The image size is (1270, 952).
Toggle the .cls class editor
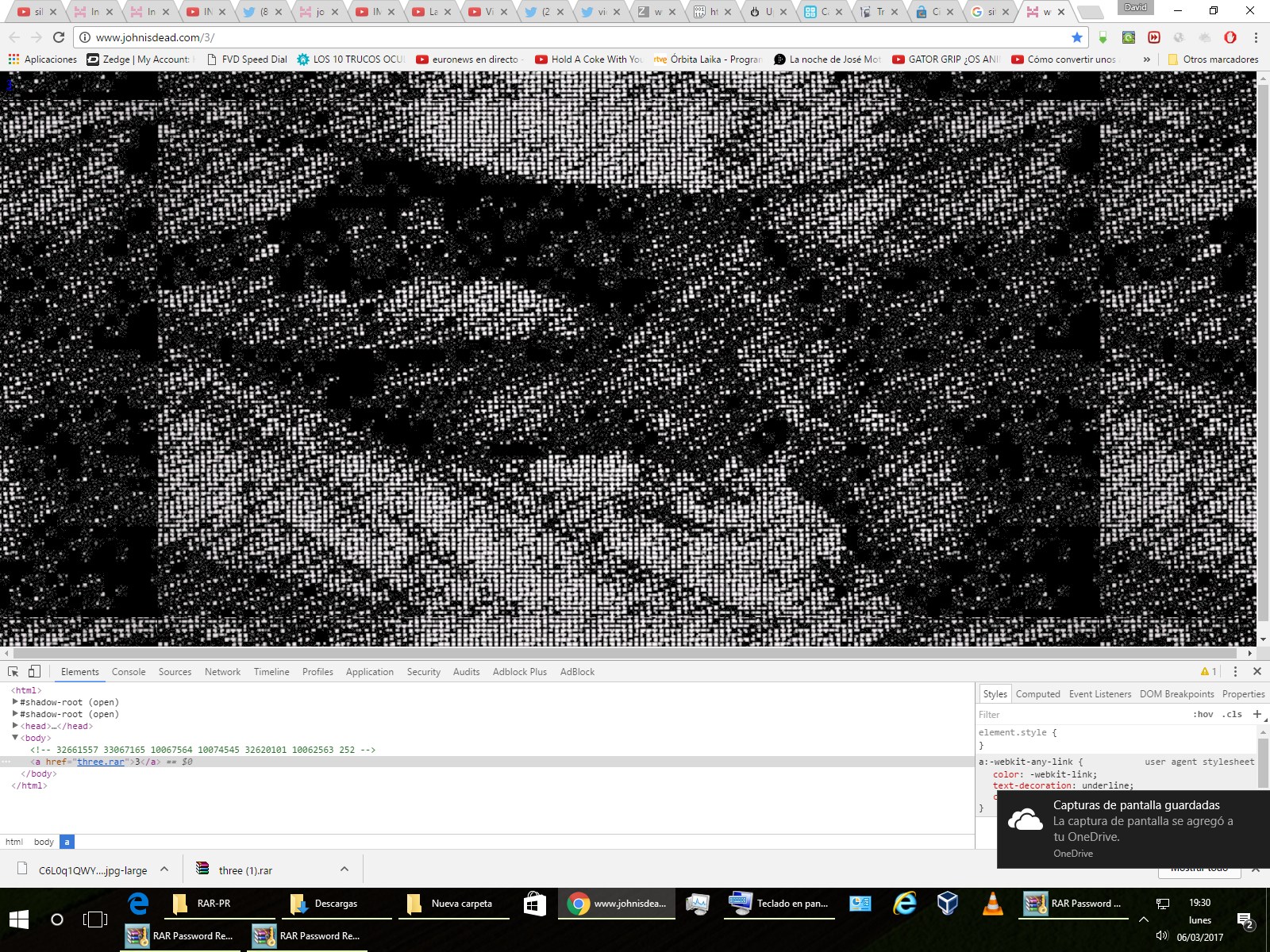click(1233, 714)
